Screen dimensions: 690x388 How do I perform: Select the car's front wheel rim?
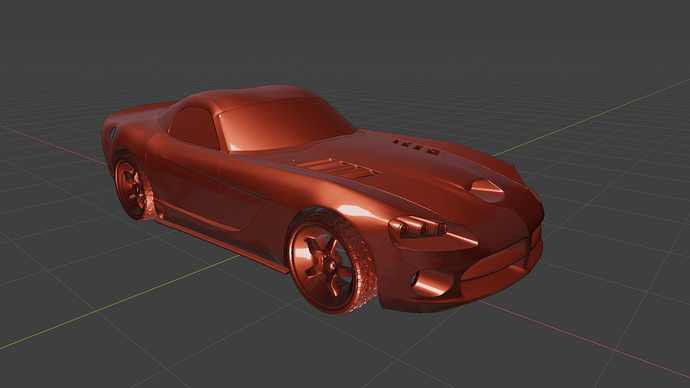tap(323, 266)
